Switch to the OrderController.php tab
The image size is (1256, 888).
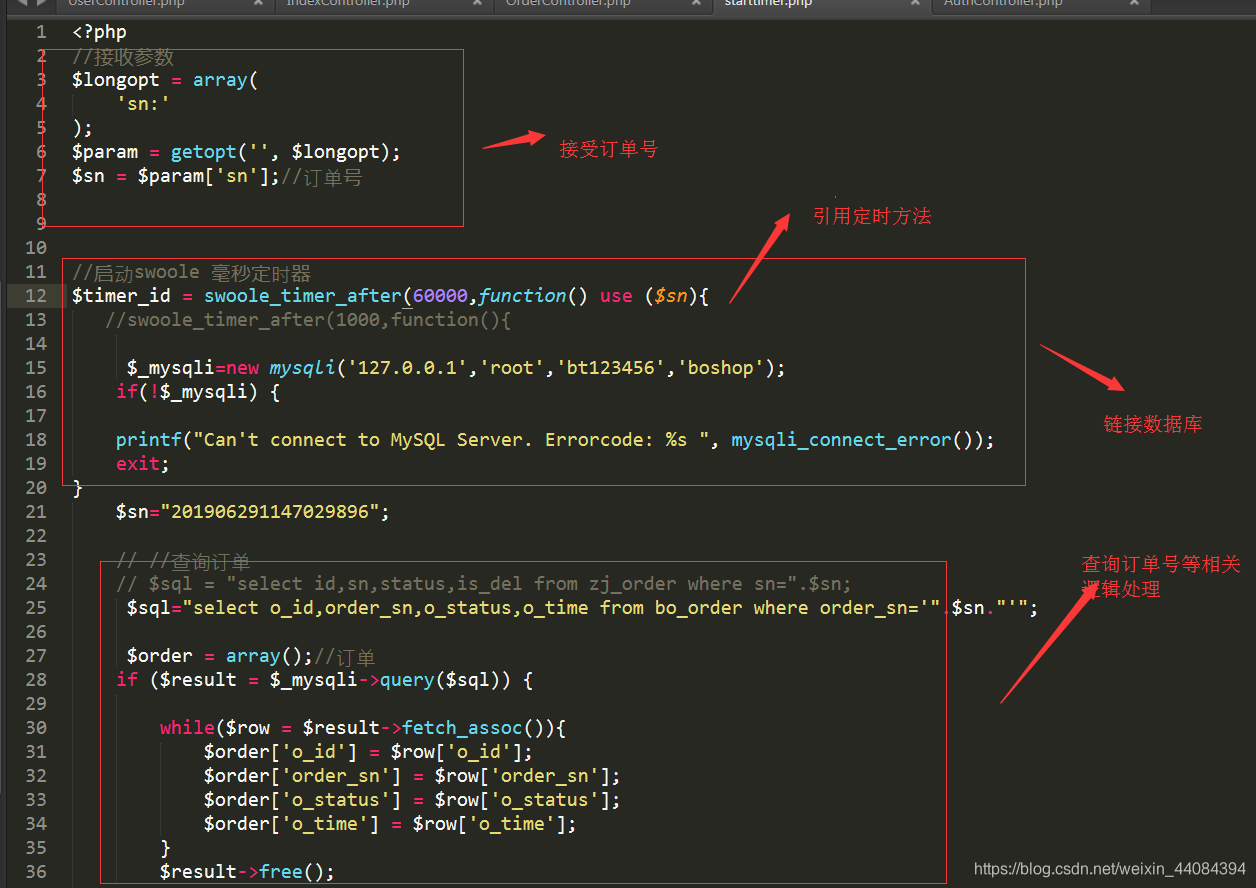coord(568,5)
